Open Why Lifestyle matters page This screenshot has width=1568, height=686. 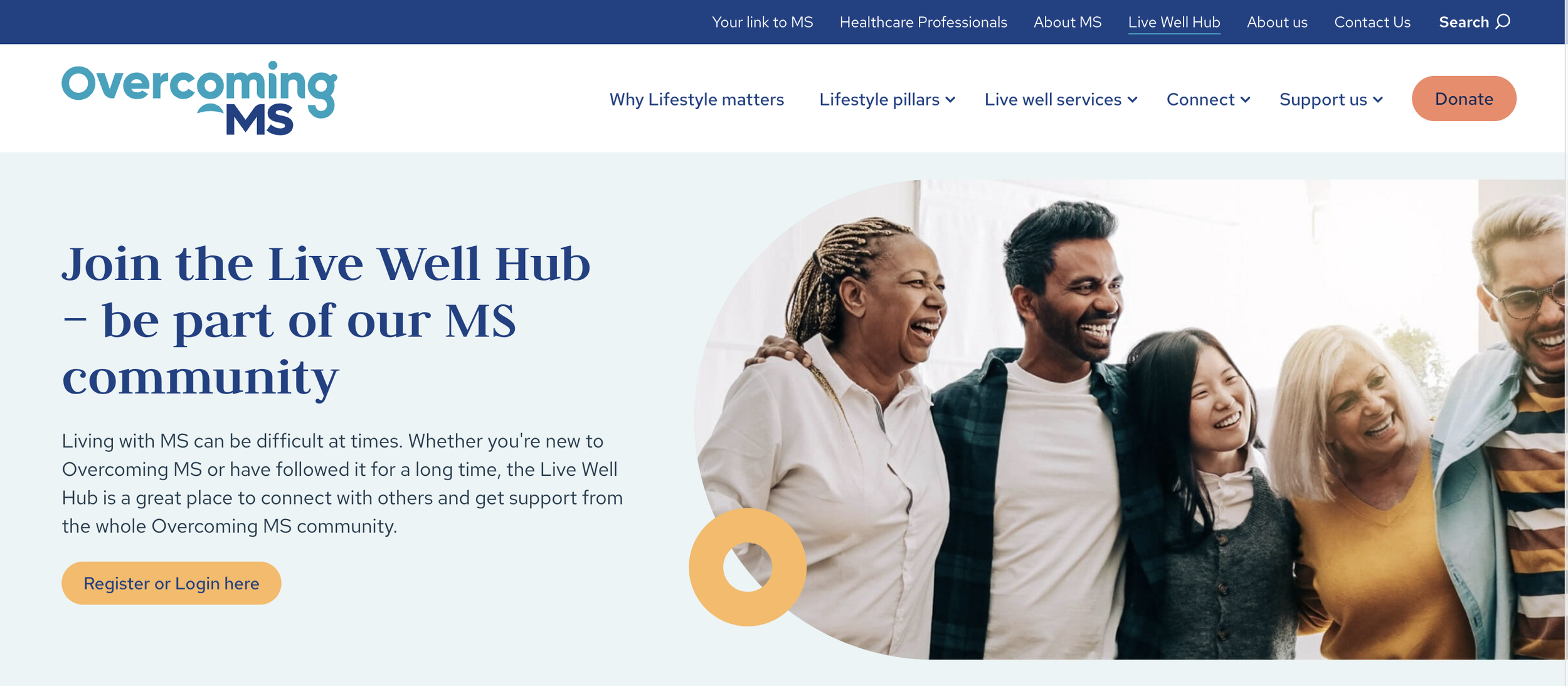(x=697, y=99)
